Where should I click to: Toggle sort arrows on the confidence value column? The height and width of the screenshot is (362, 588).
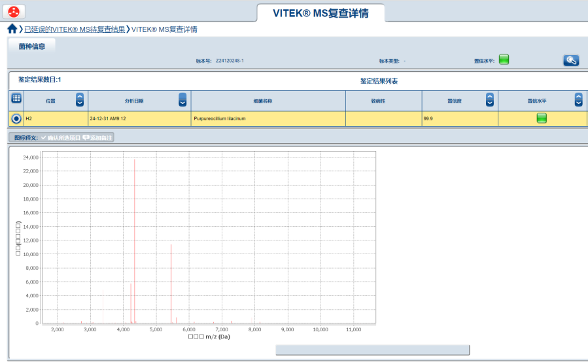point(490,100)
